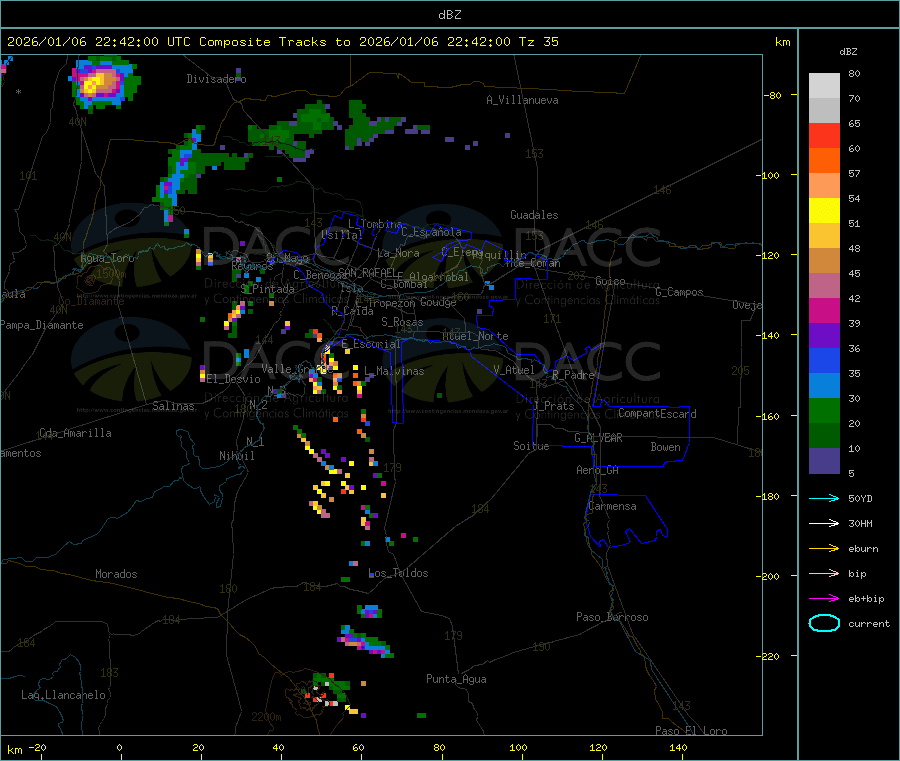This screenshot has height=761, width=900.
Task: Click the 'Soitue' place label
Action: 531,446
